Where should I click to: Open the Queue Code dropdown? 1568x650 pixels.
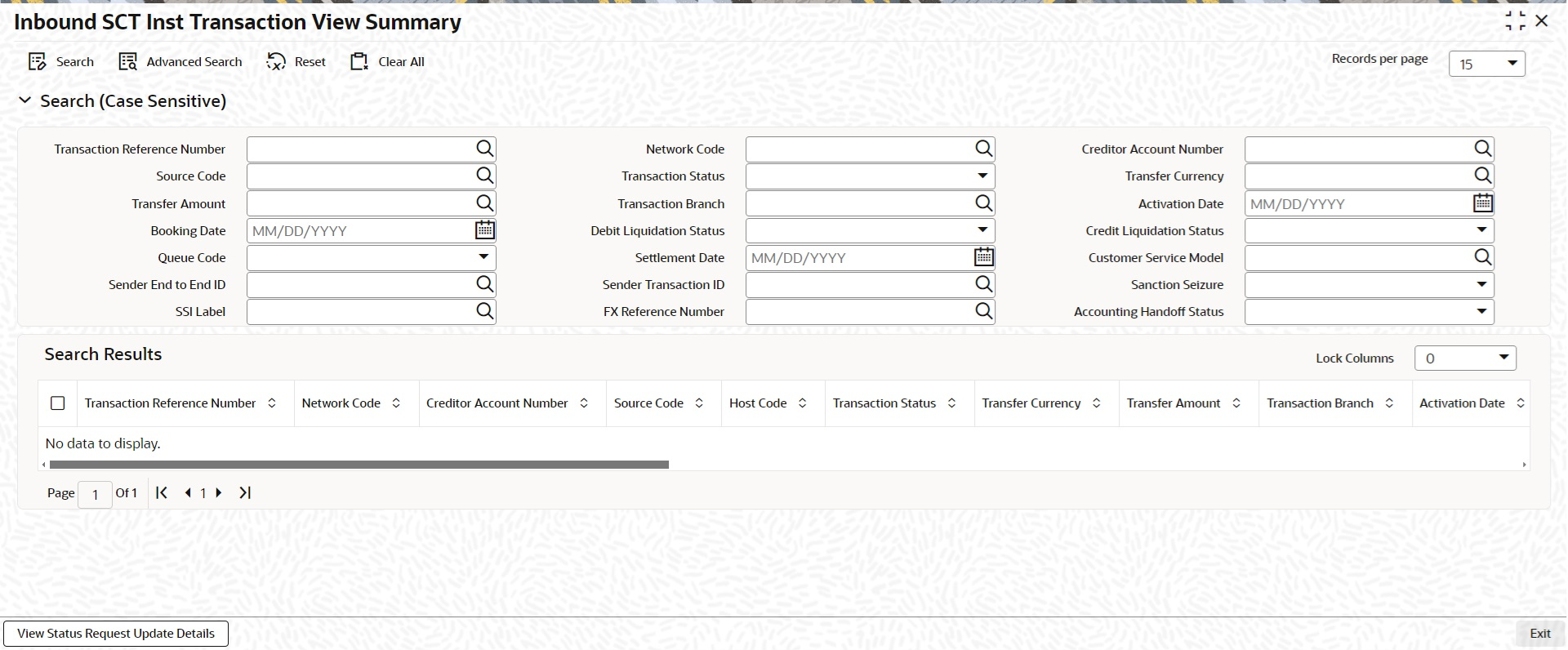pos(371,257)
